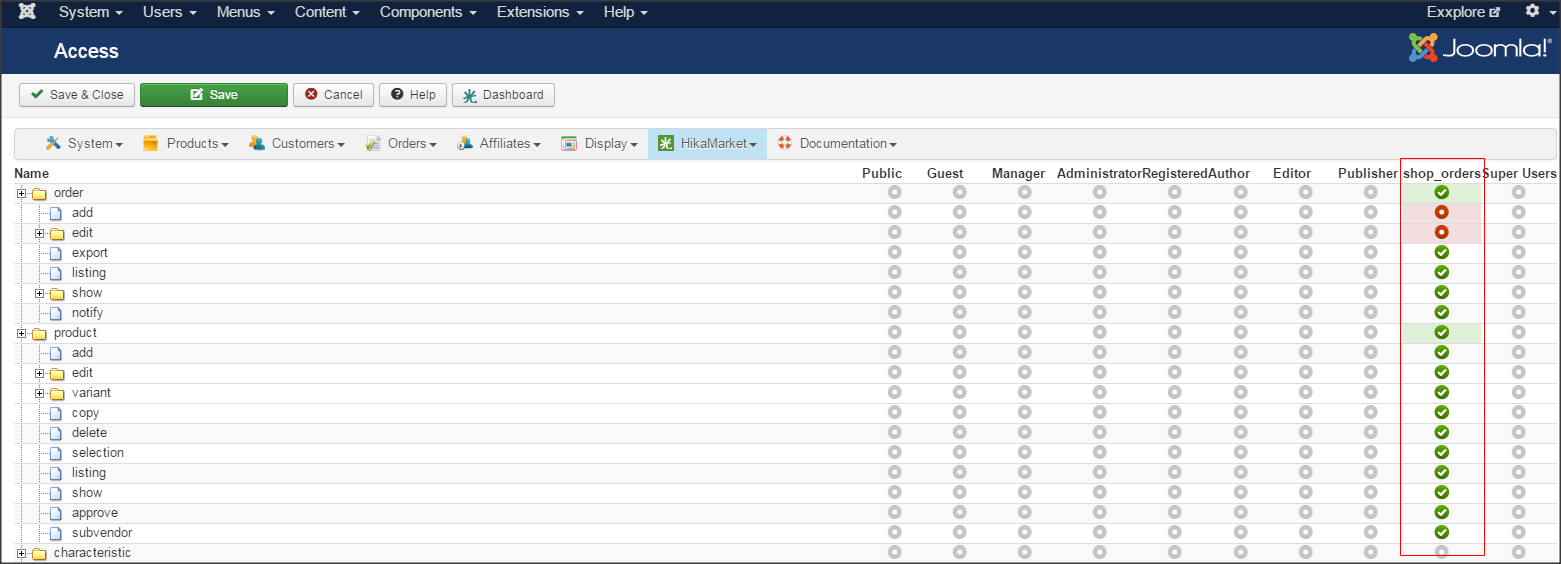Viewport: 1561px width, 564px height.
Task: Open the Users menu in top bar
Action: pos(170,12)
